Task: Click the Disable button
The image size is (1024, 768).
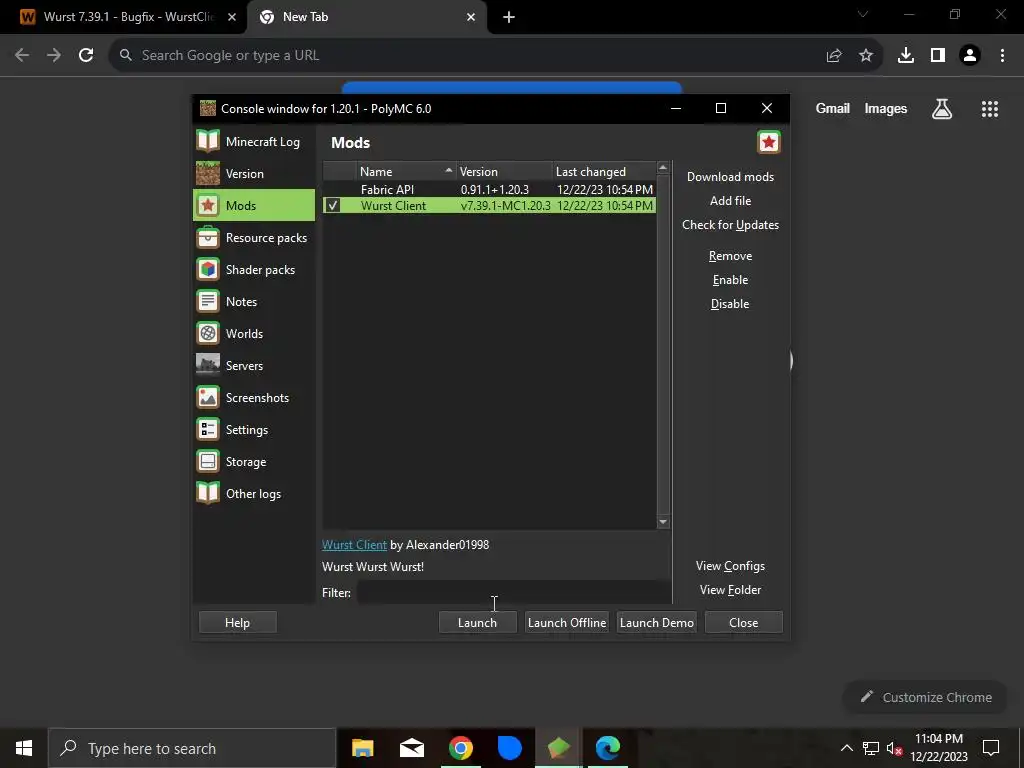Action: (x=730, y=304)
